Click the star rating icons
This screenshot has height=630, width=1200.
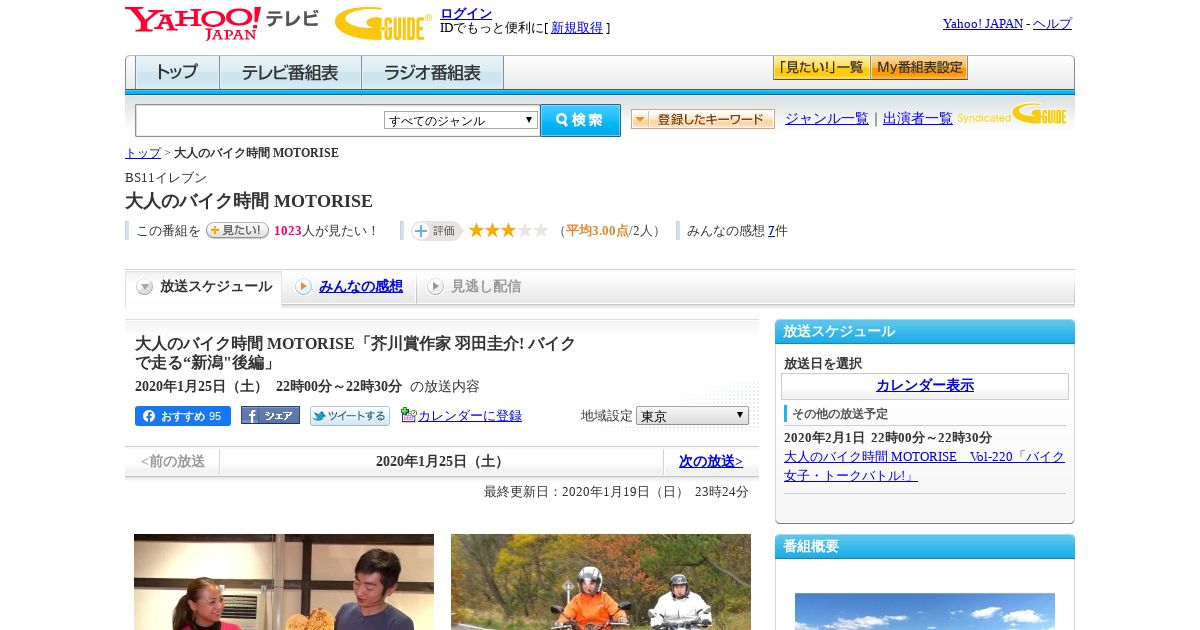[509, 231]
